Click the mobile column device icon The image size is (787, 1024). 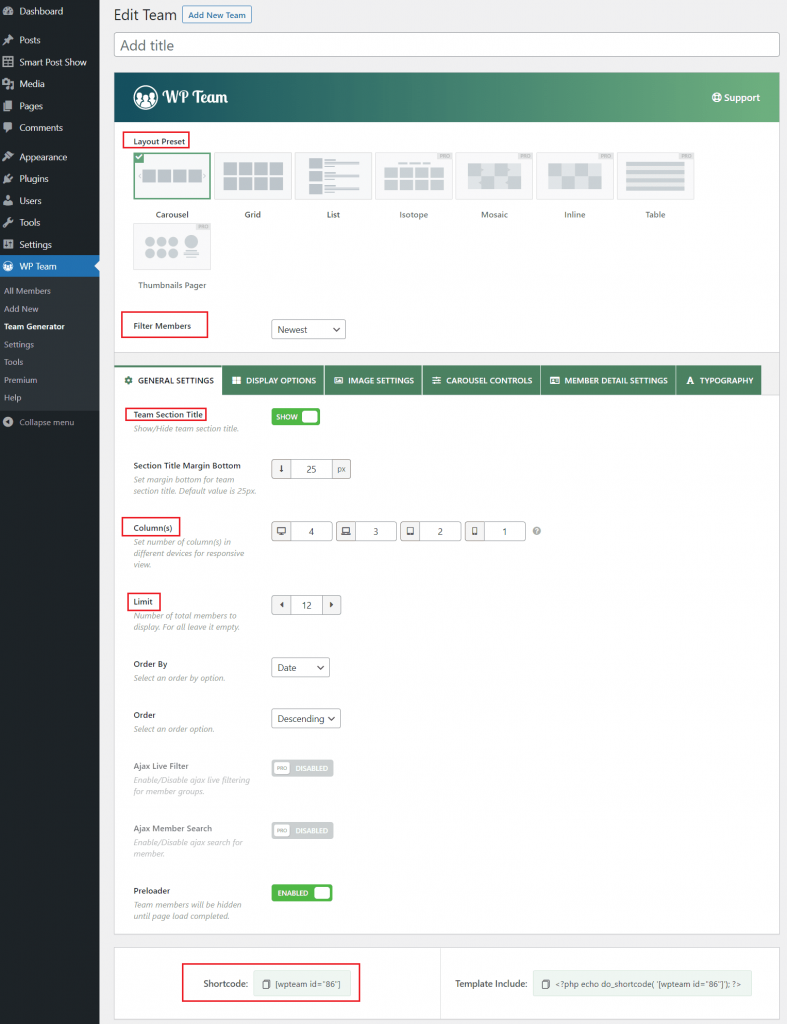[x=475, y=531]
